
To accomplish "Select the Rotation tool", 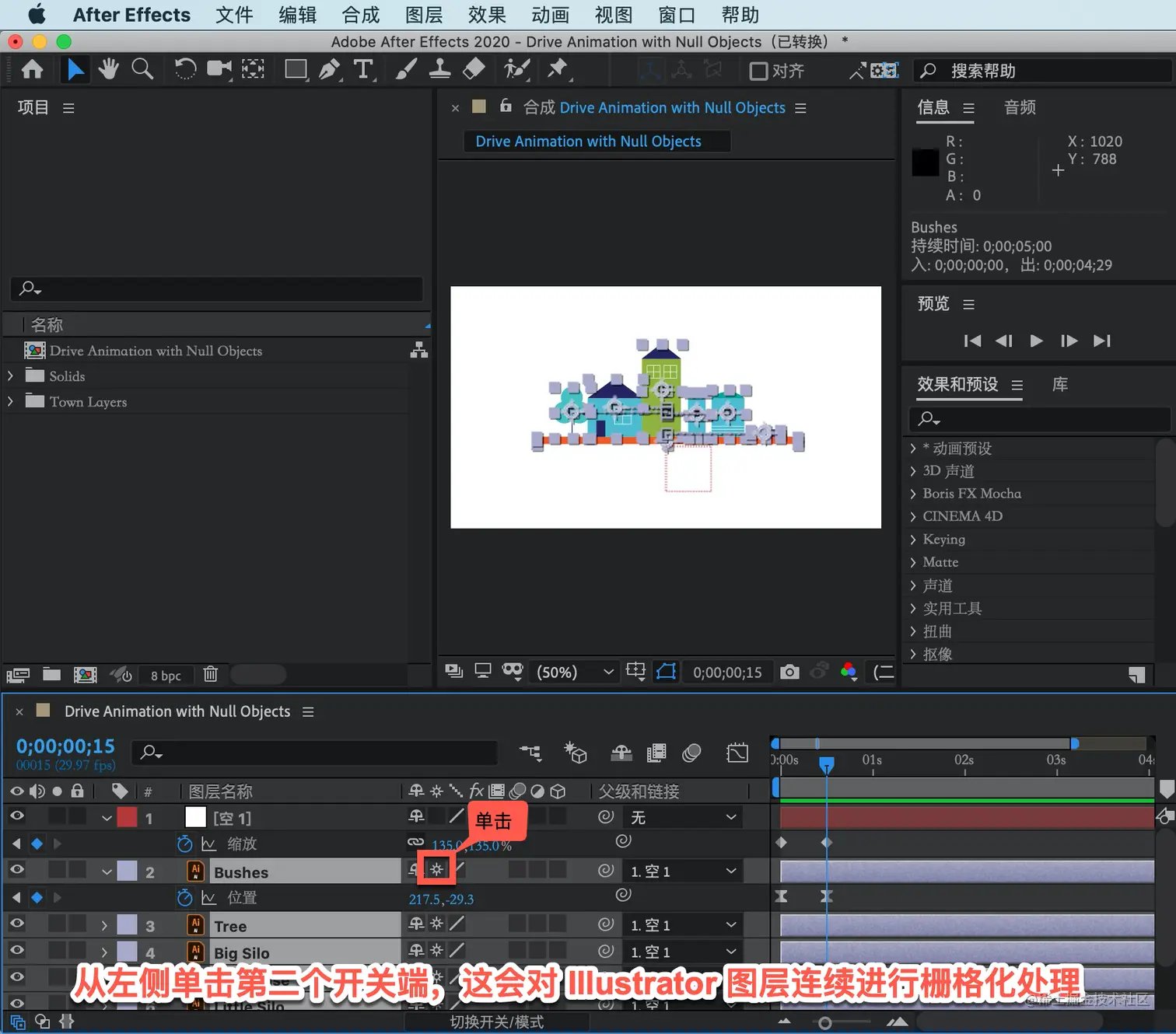I will [185, 70].
